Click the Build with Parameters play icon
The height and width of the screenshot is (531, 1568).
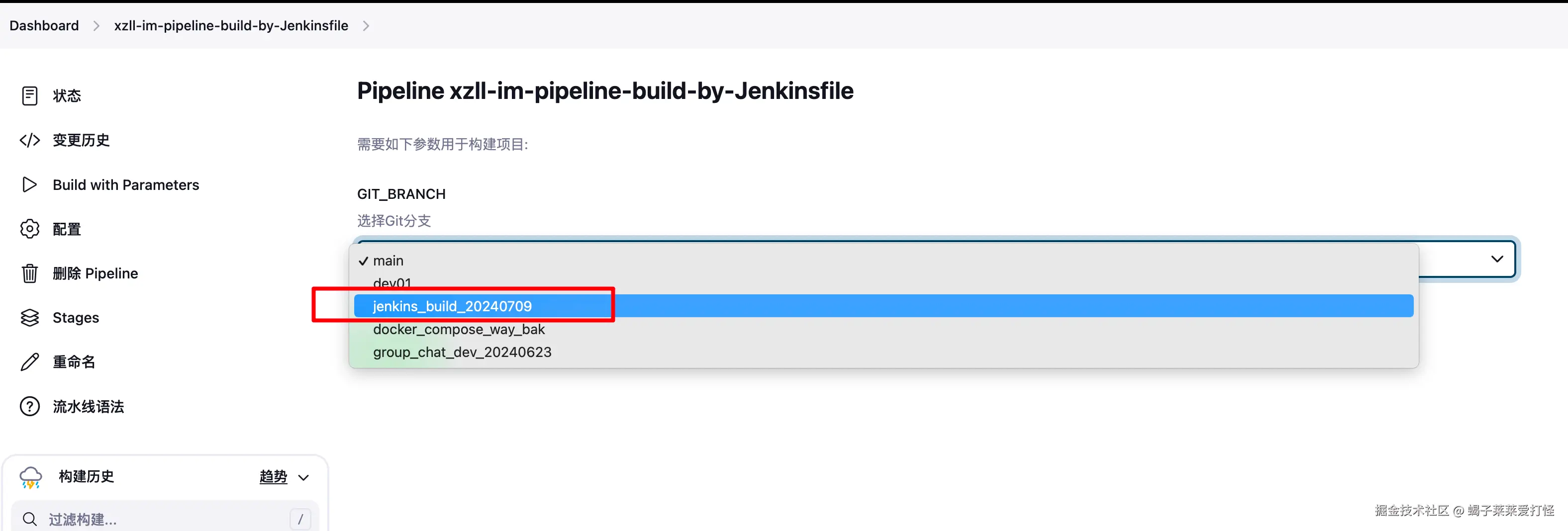[29, 184]
